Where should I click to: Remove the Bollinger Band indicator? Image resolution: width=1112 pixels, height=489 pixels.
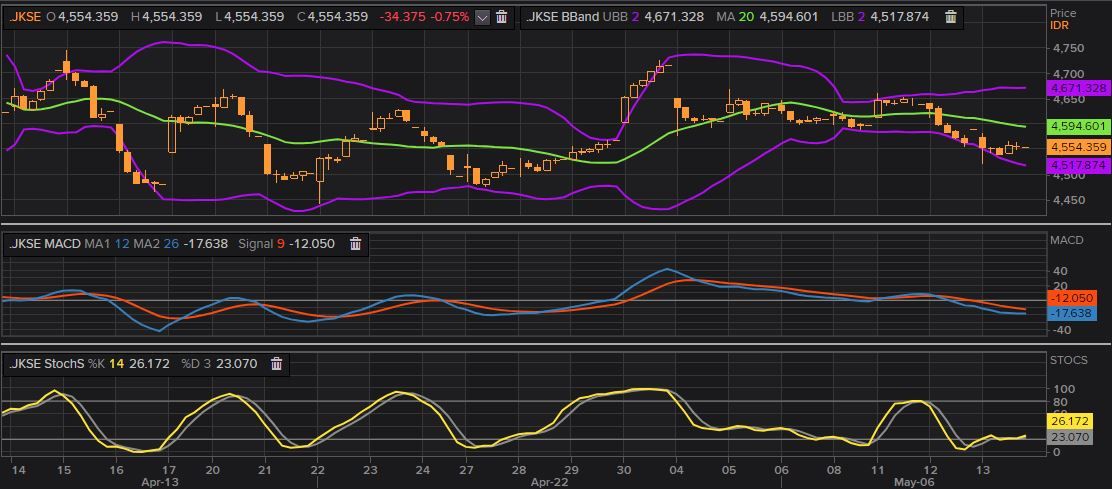(x=951, y=17)
